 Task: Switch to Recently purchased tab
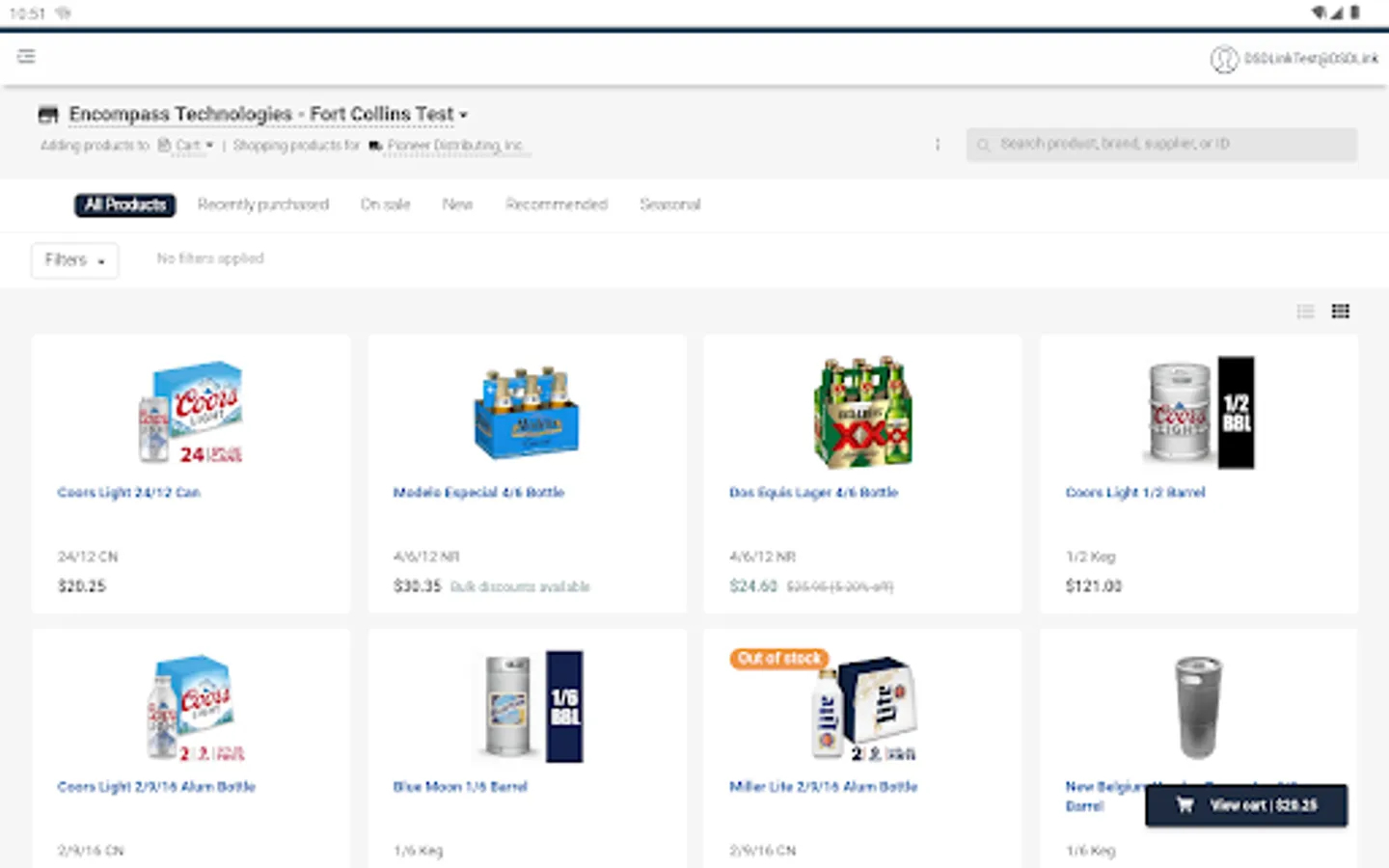point(263,204)
